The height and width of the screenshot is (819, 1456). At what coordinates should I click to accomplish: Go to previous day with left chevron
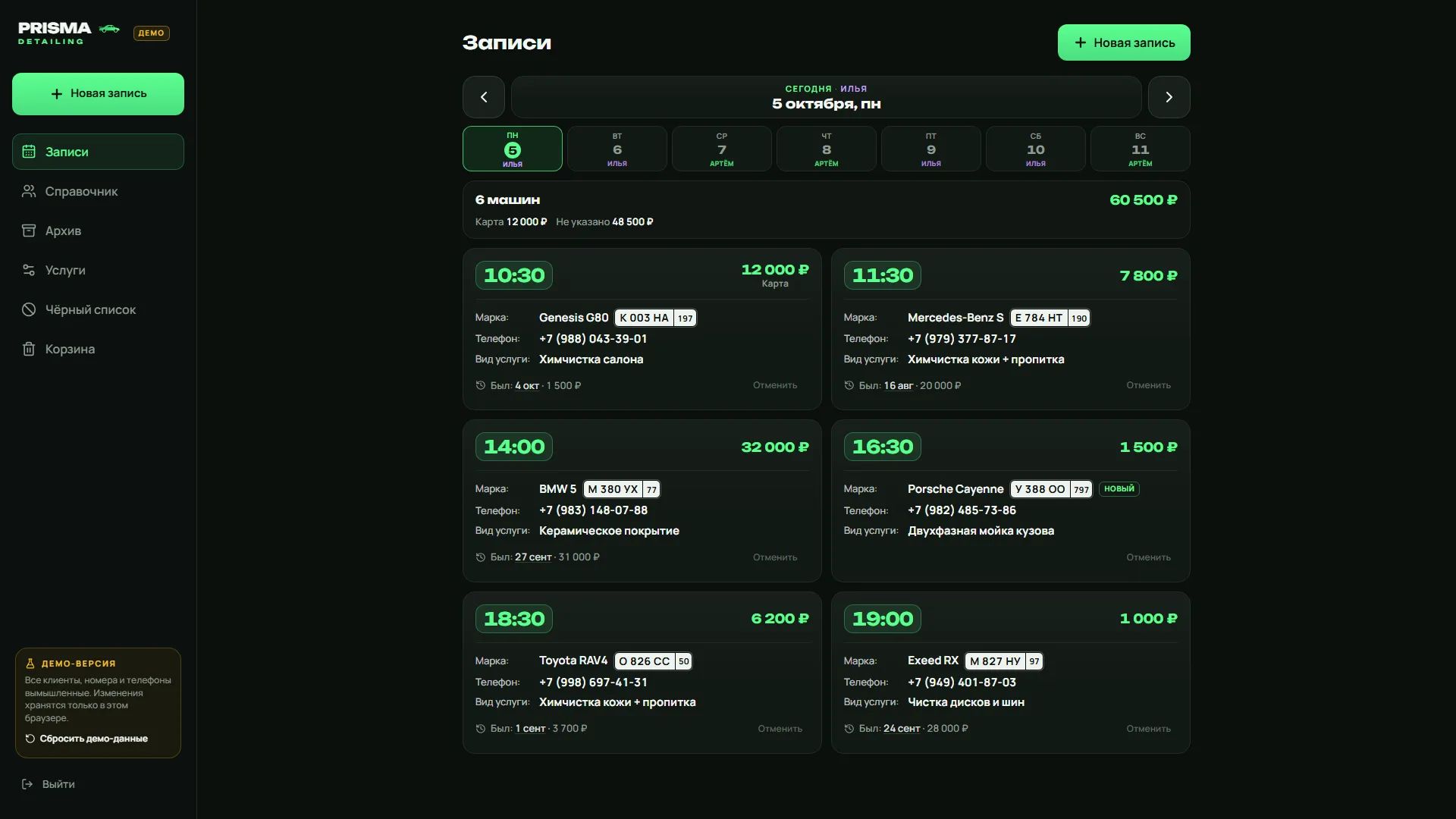484,97
